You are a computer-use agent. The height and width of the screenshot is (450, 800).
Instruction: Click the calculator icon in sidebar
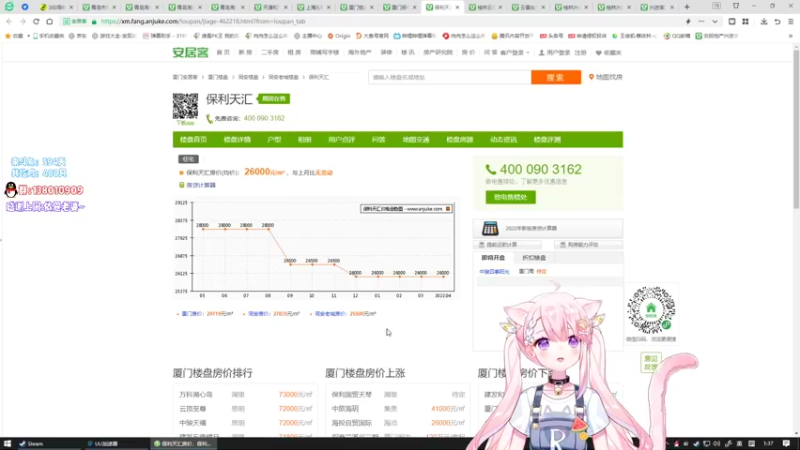(490, 228)
